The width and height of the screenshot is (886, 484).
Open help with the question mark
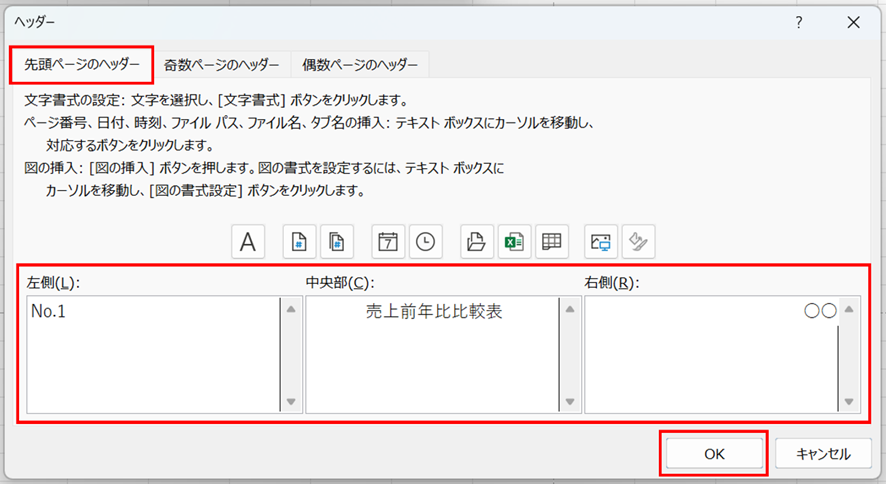click(798, 21)
